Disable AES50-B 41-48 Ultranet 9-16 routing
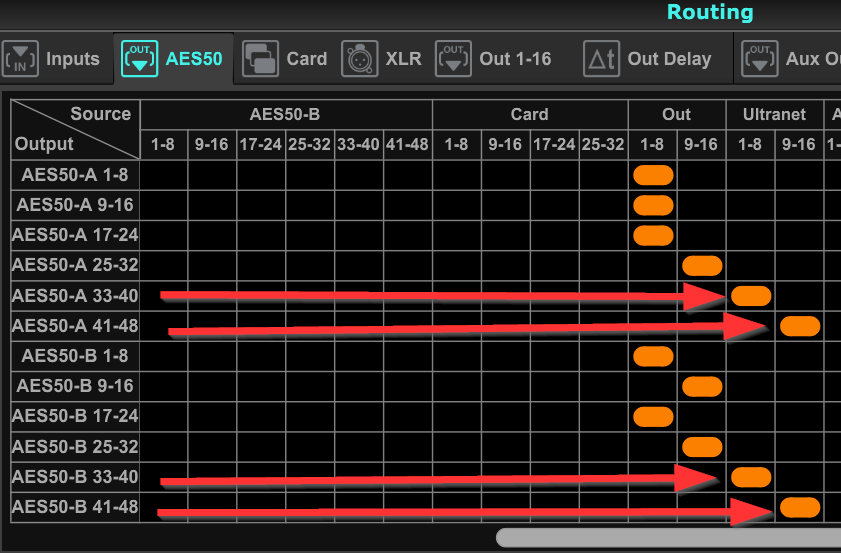This screenshot has height=553, width=841. pos(799,507)
